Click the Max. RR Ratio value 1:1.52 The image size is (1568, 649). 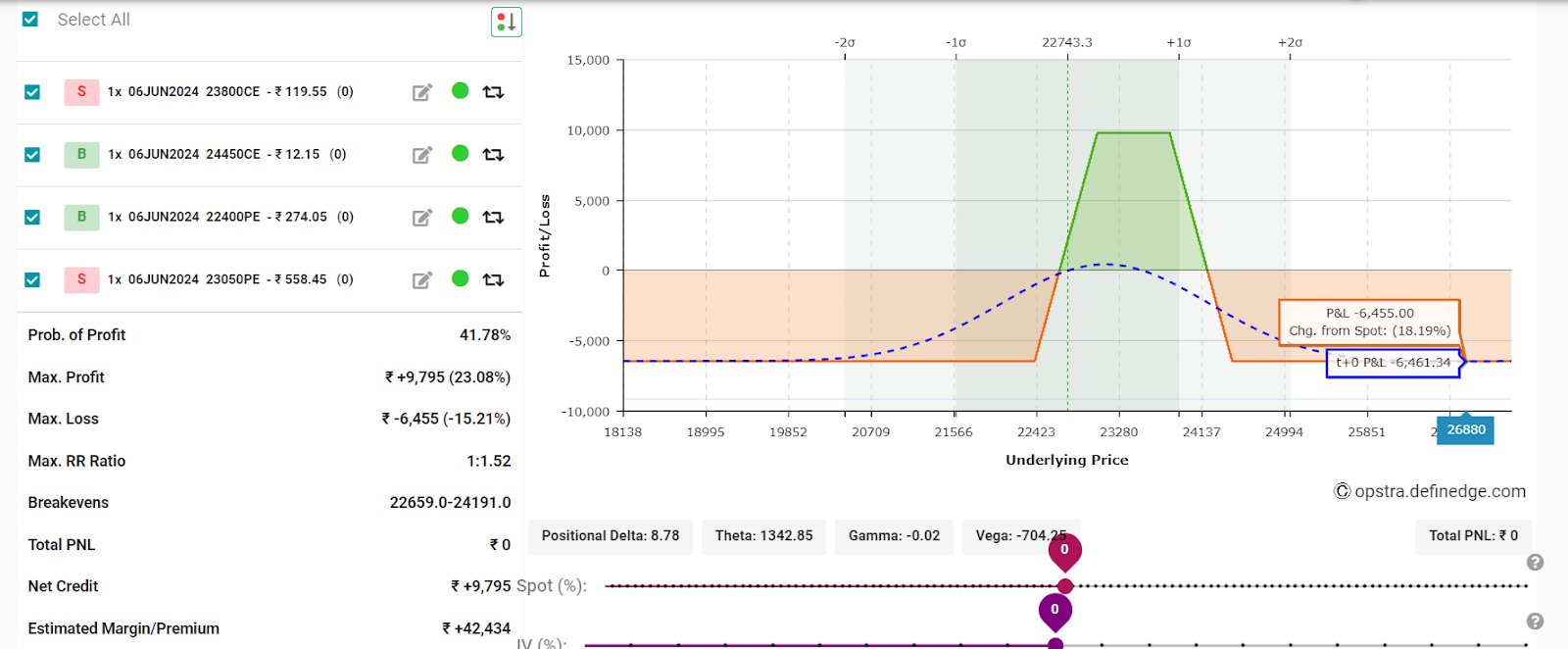tap(488, 462)
